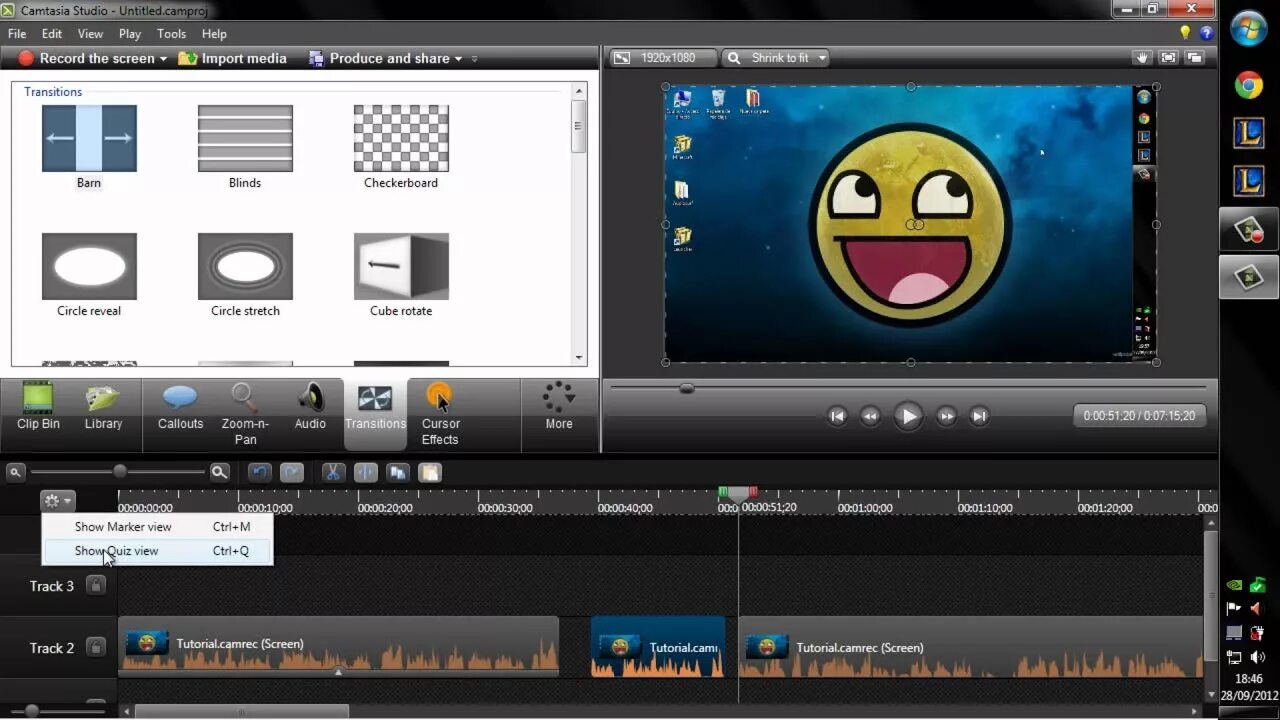Viewport: 1280px width, 720px height.
Task: Select the Cube rotate transition thumbnail
Action: 401,266
